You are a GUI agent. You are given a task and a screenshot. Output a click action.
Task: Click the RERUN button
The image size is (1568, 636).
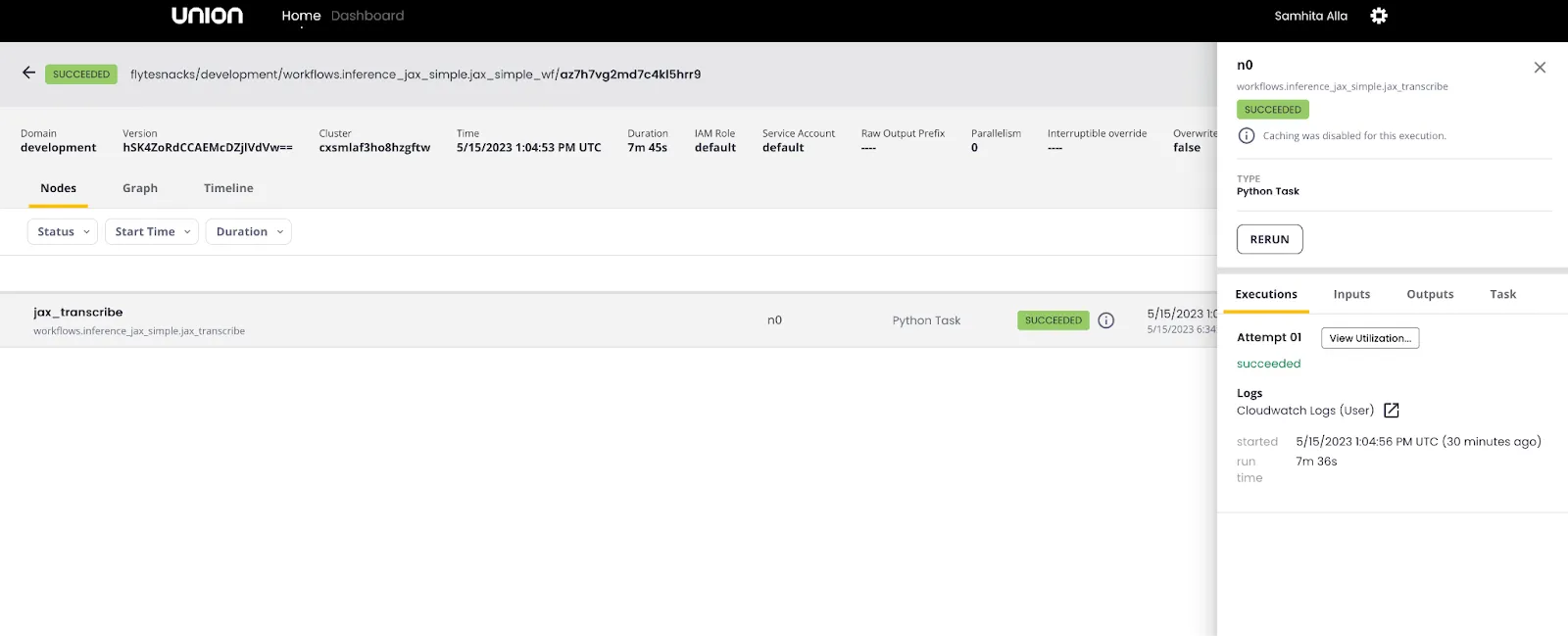tap(1270, 239)
